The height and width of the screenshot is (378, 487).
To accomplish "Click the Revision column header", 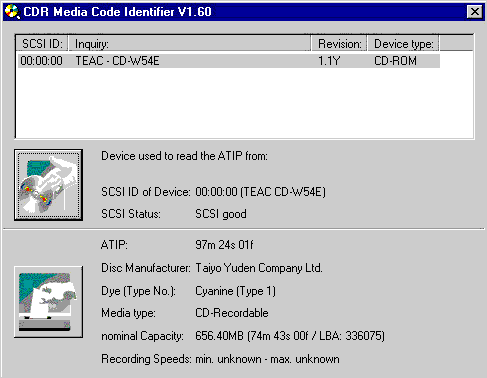I will tap(339, 44).
